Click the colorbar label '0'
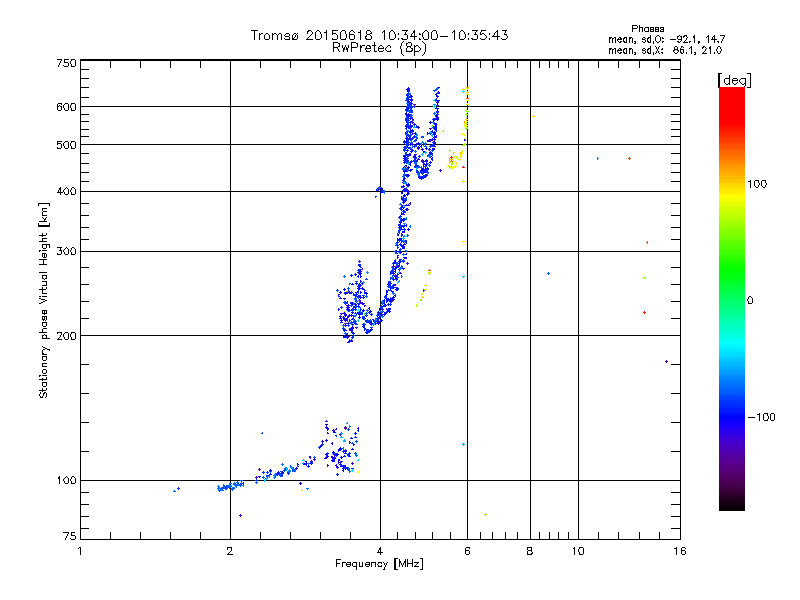The image size is (800, 600). click(x=750, y=301)
